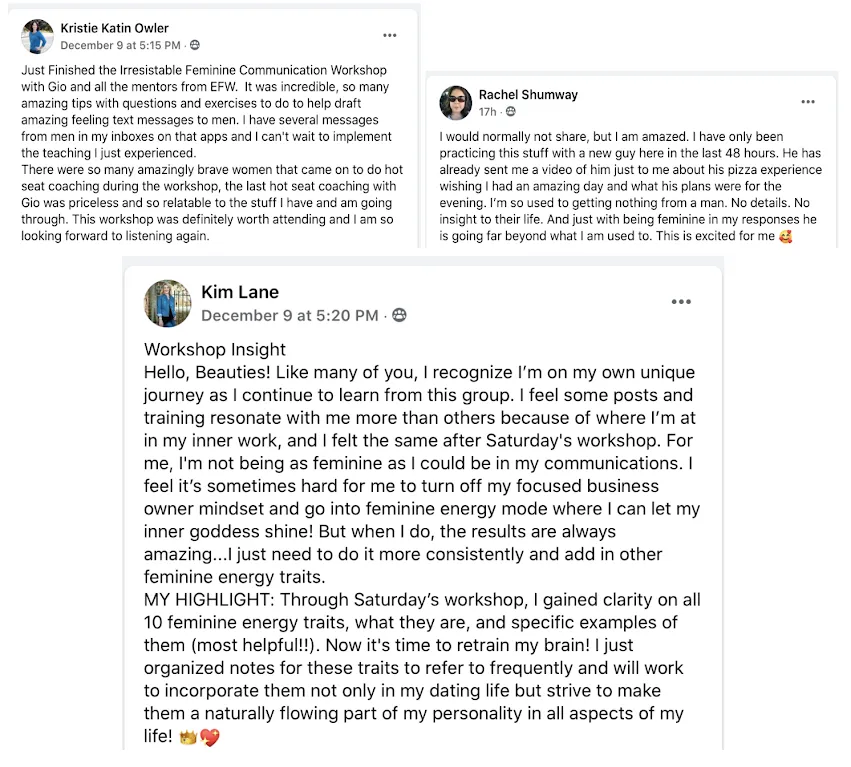This screenshot has width=851, height=767.
Task: Visit Rachel Shumway's profile name link
Action: tap(528, 94)
